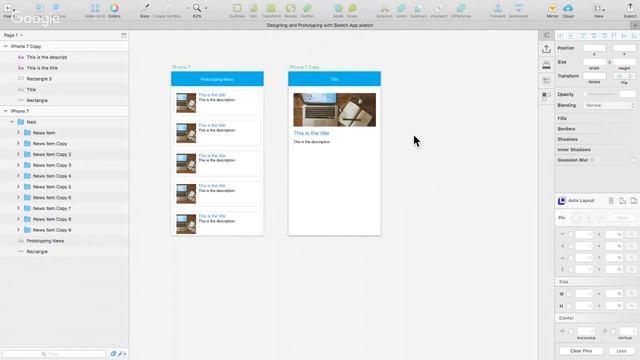Viewport: 640px width, 360px height.
Task: Open the Insert tool menu
Action: tap(8, 9)
